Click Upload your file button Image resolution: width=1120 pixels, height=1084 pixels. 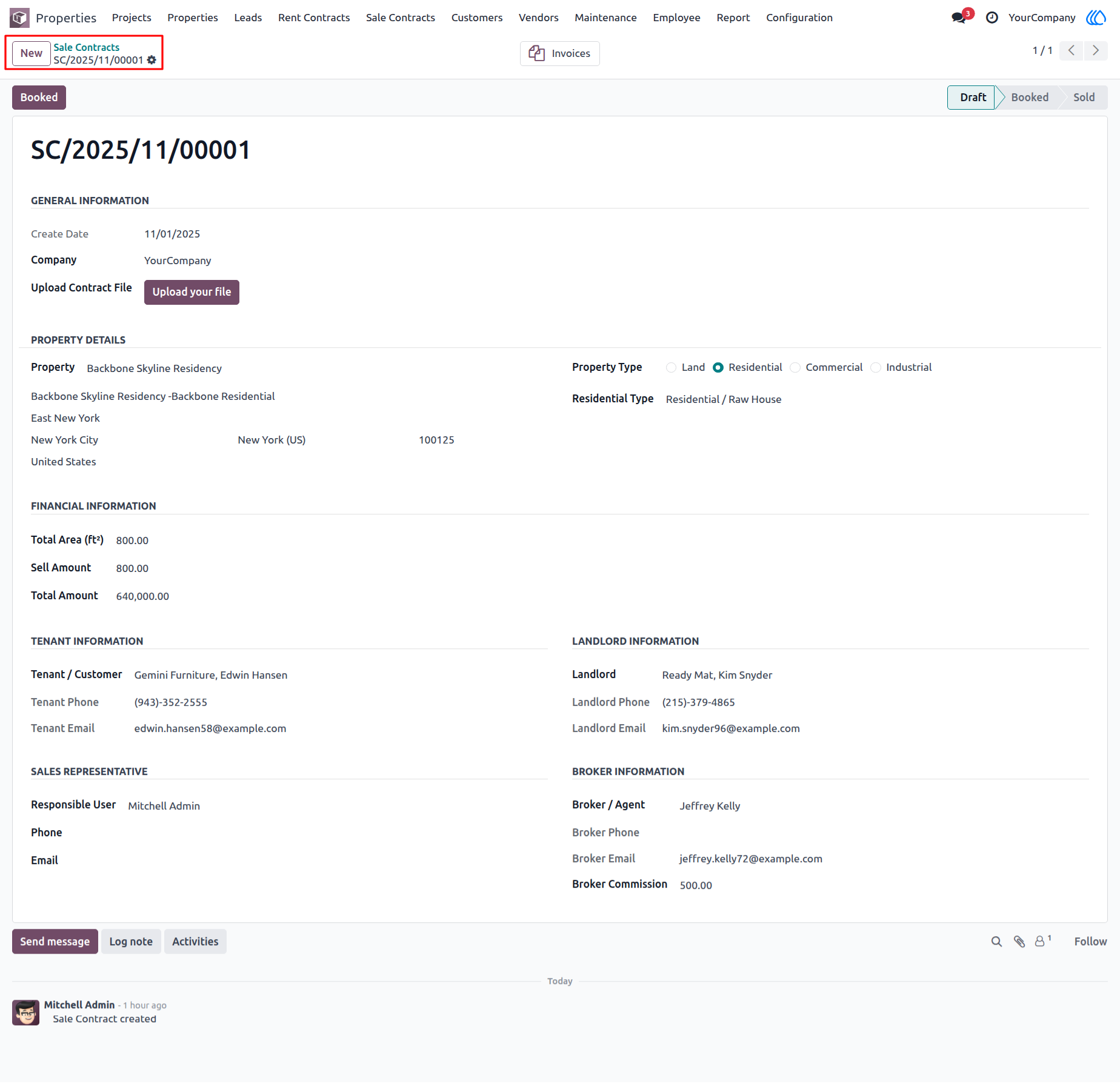[x=192, y=292]
